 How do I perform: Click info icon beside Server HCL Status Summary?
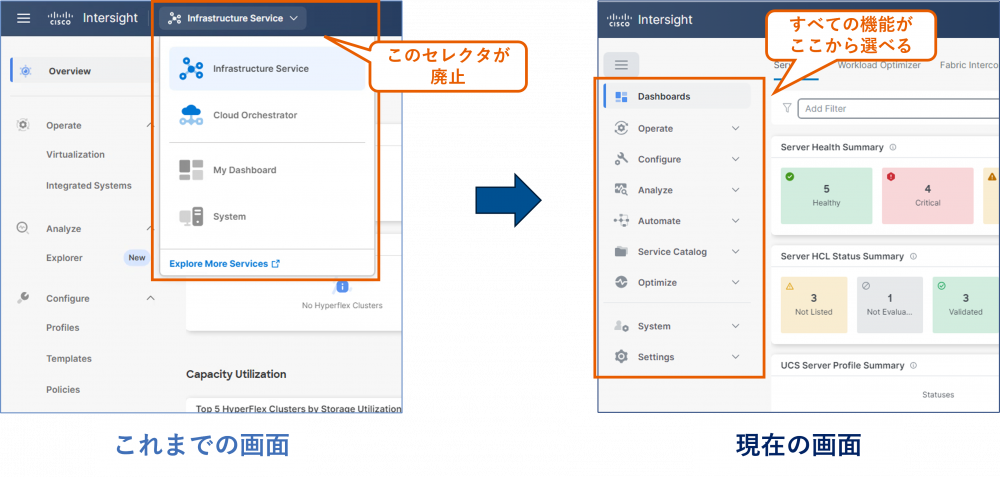[x=913, y=256]
